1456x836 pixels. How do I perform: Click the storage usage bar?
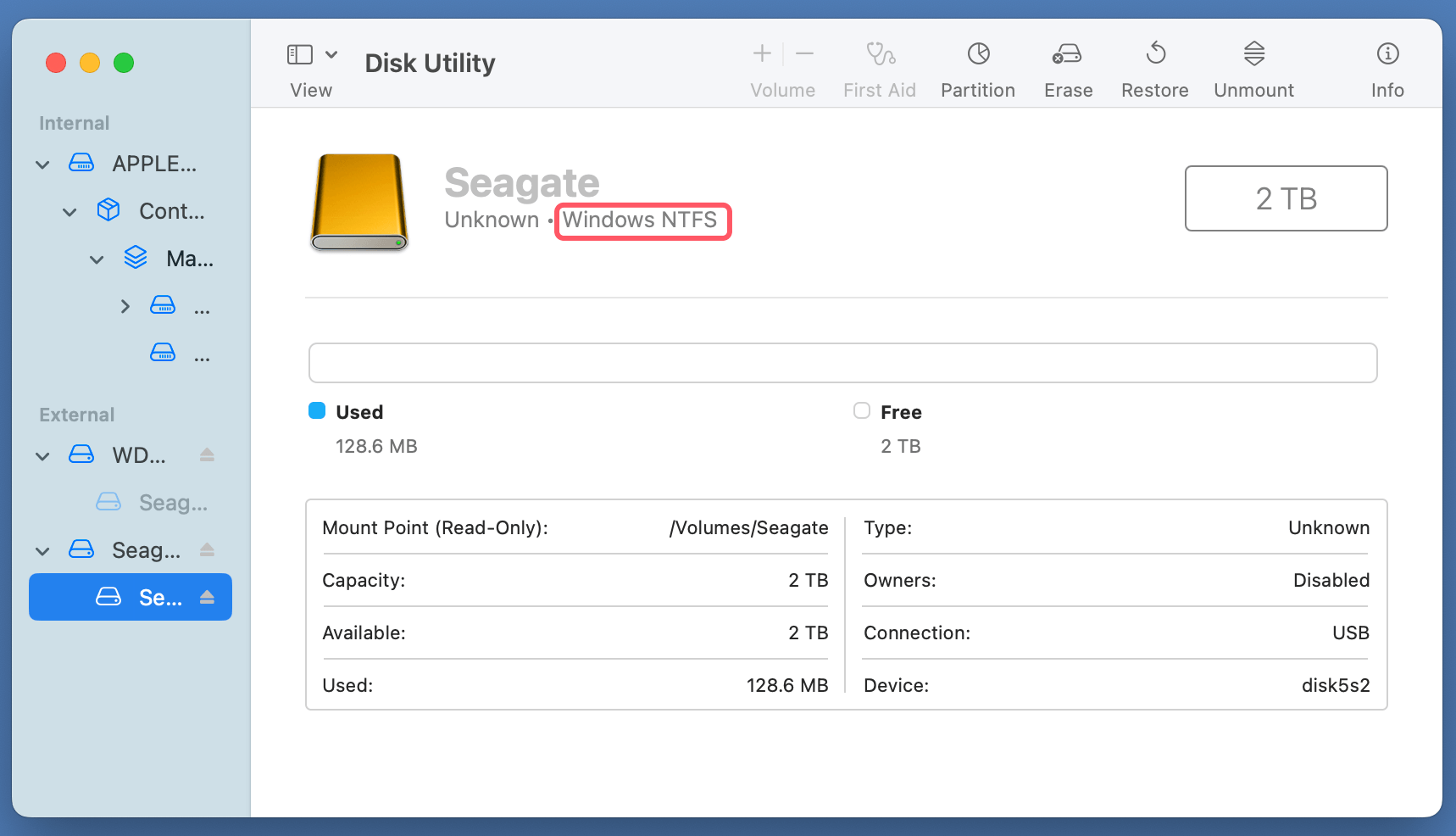coord(842,362)
